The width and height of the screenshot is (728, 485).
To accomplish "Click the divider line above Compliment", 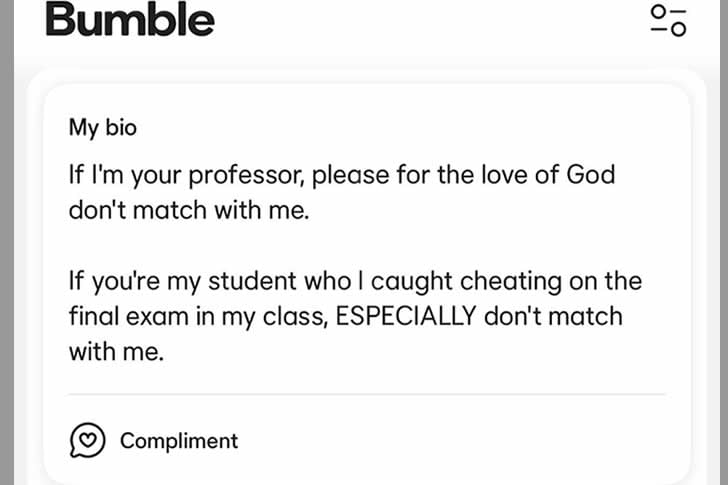I will pyautogui.click(x=366, y=394).
